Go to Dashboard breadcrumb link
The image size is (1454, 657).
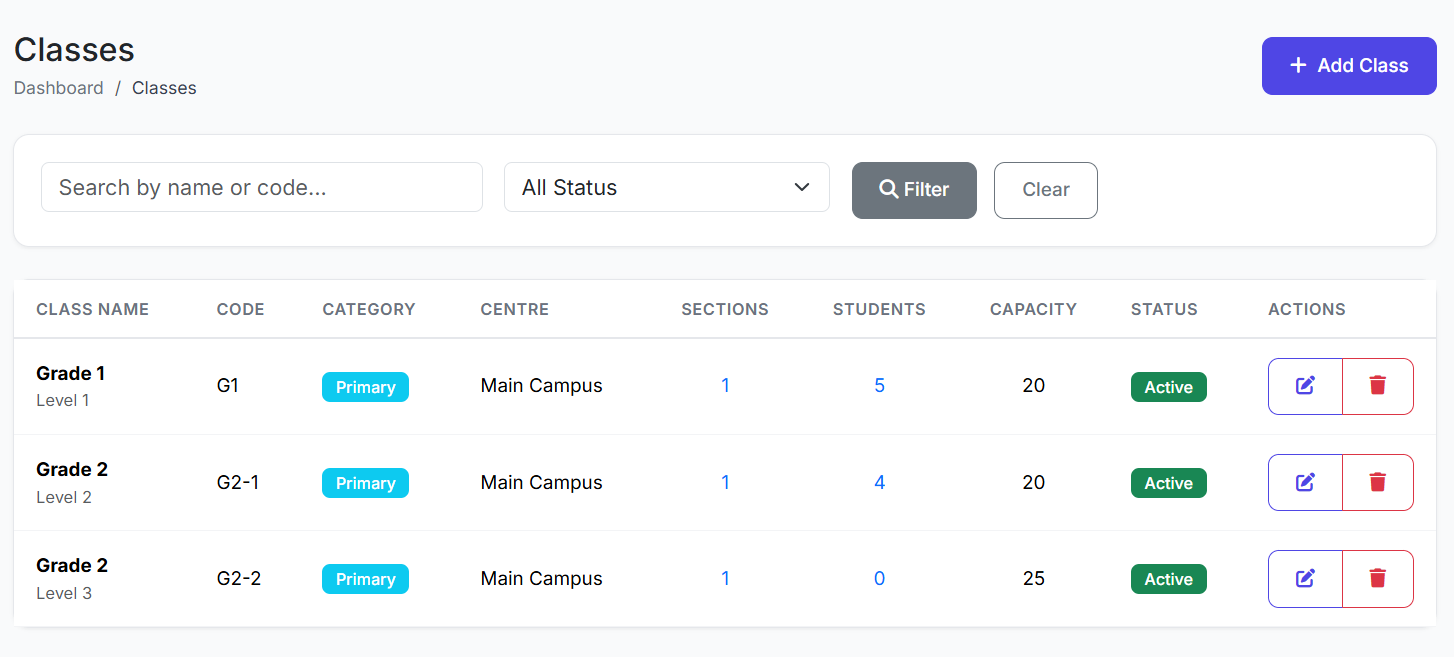click(59, 88)
